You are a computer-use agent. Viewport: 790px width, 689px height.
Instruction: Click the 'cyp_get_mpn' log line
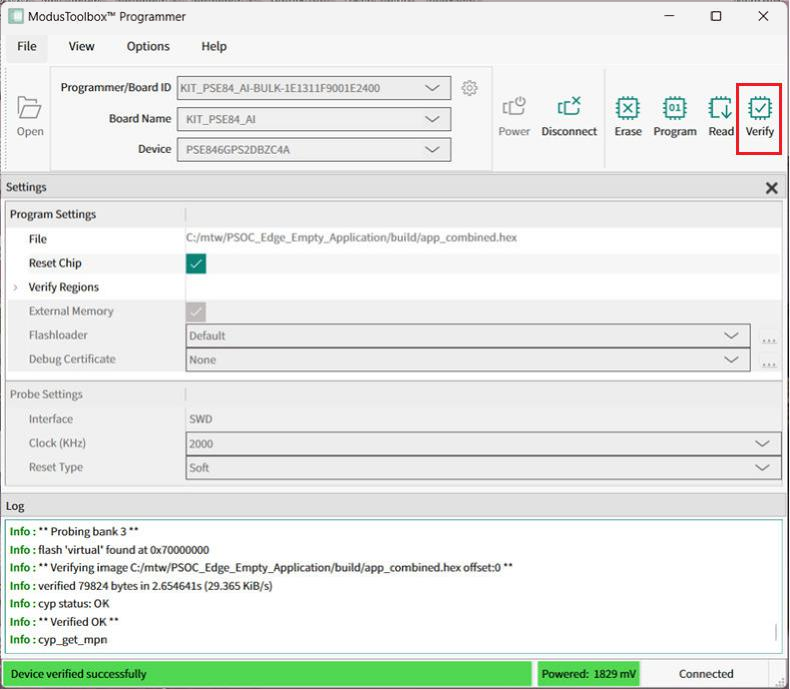58,640
